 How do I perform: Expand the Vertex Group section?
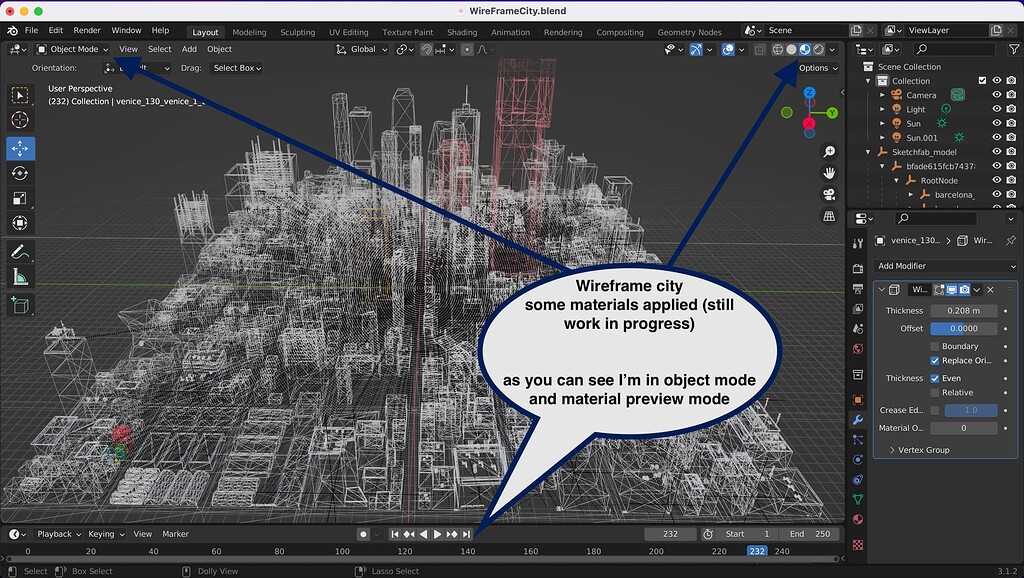click(919, 450)
